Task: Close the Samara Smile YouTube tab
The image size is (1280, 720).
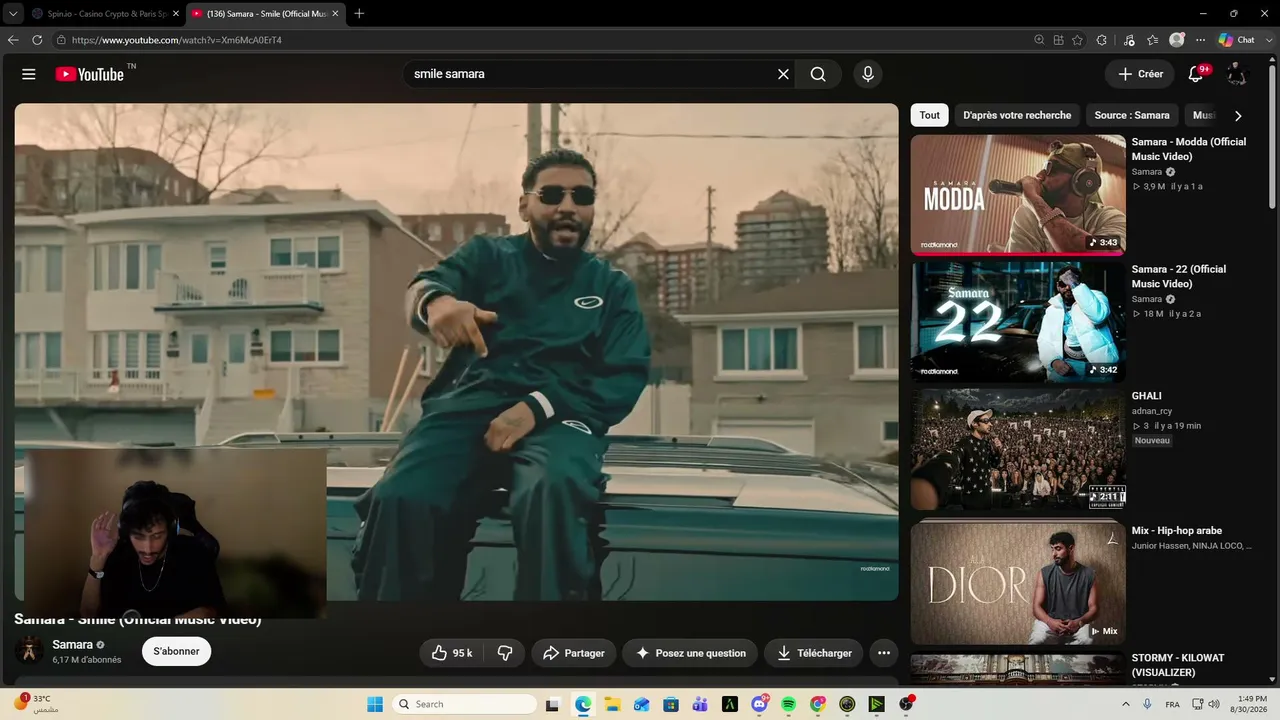Action: tap(335, 13)
